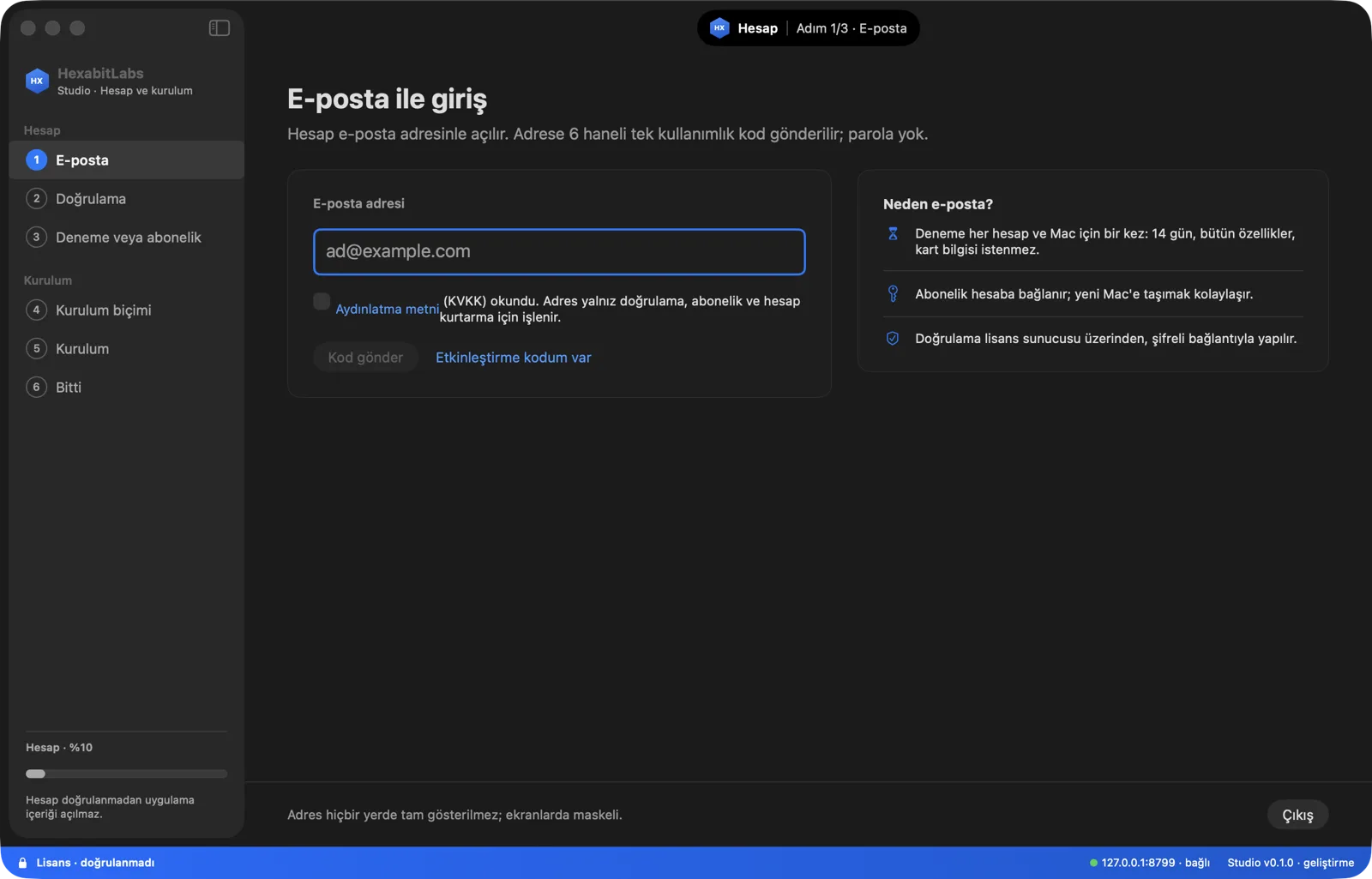
Task: Click the 127.0.0.1:8799 · bağlı status
Action: (1155, 863)
